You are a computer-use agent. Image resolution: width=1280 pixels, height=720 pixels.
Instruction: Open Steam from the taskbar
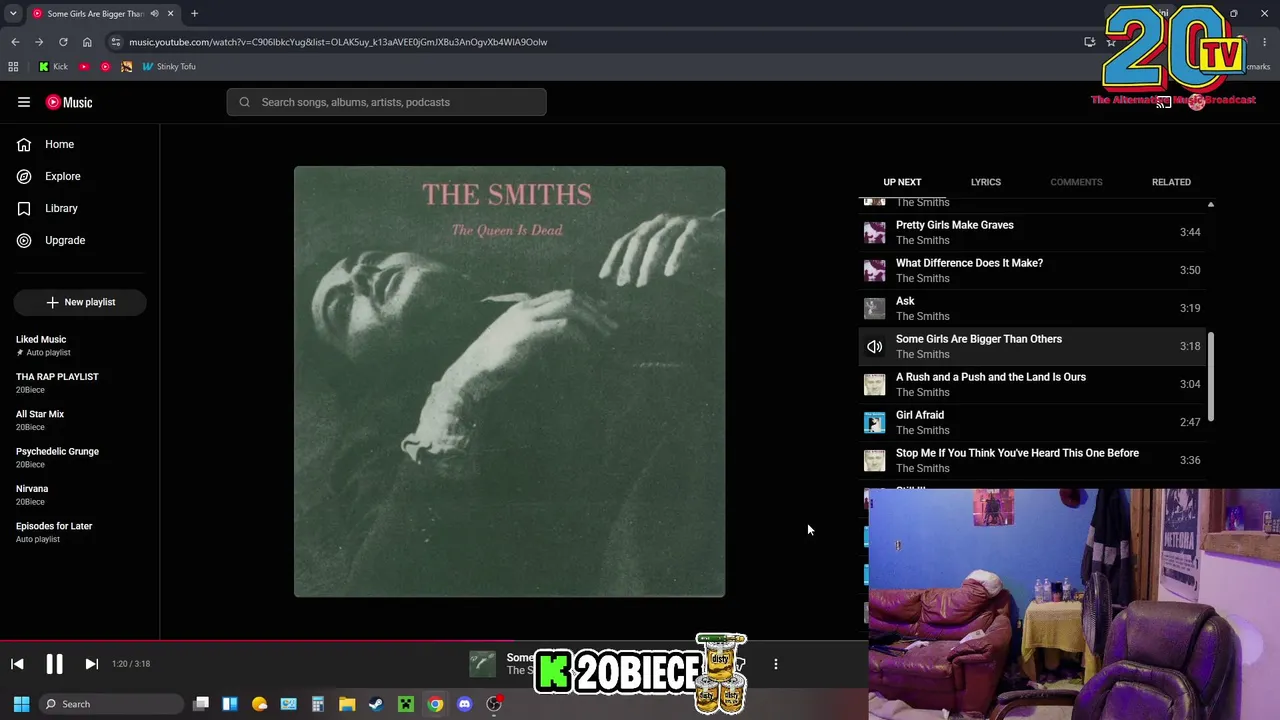tap(376, 704)
